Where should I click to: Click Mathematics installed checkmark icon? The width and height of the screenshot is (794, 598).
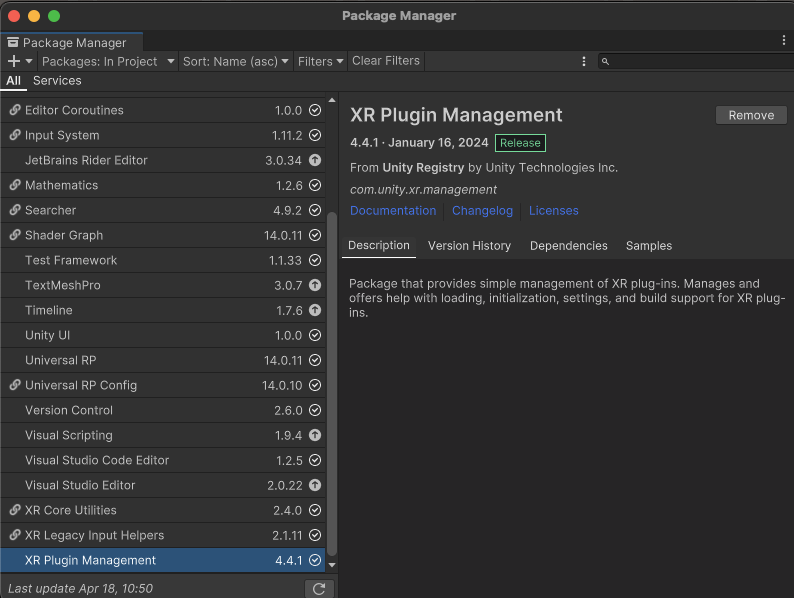315,185
